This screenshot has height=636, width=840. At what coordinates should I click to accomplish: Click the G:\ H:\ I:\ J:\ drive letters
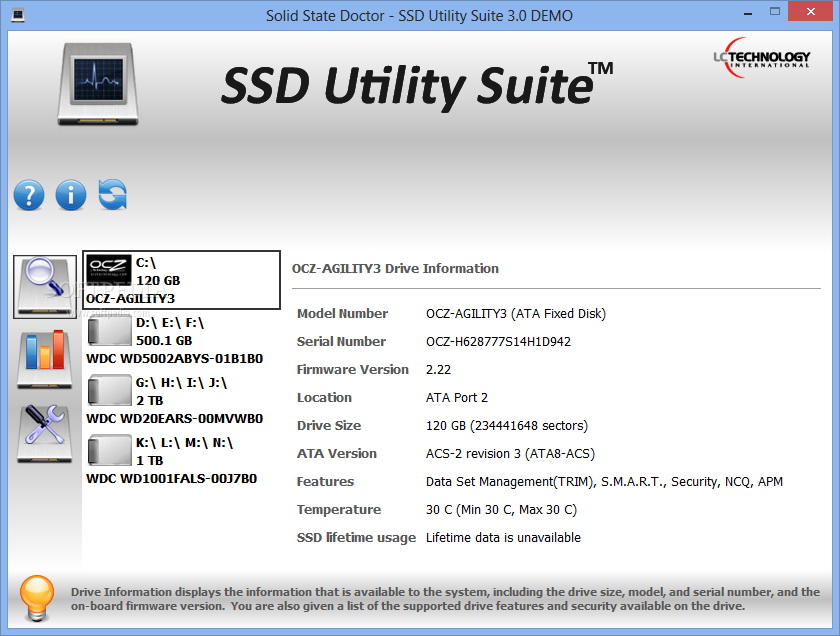click(182, 383)
